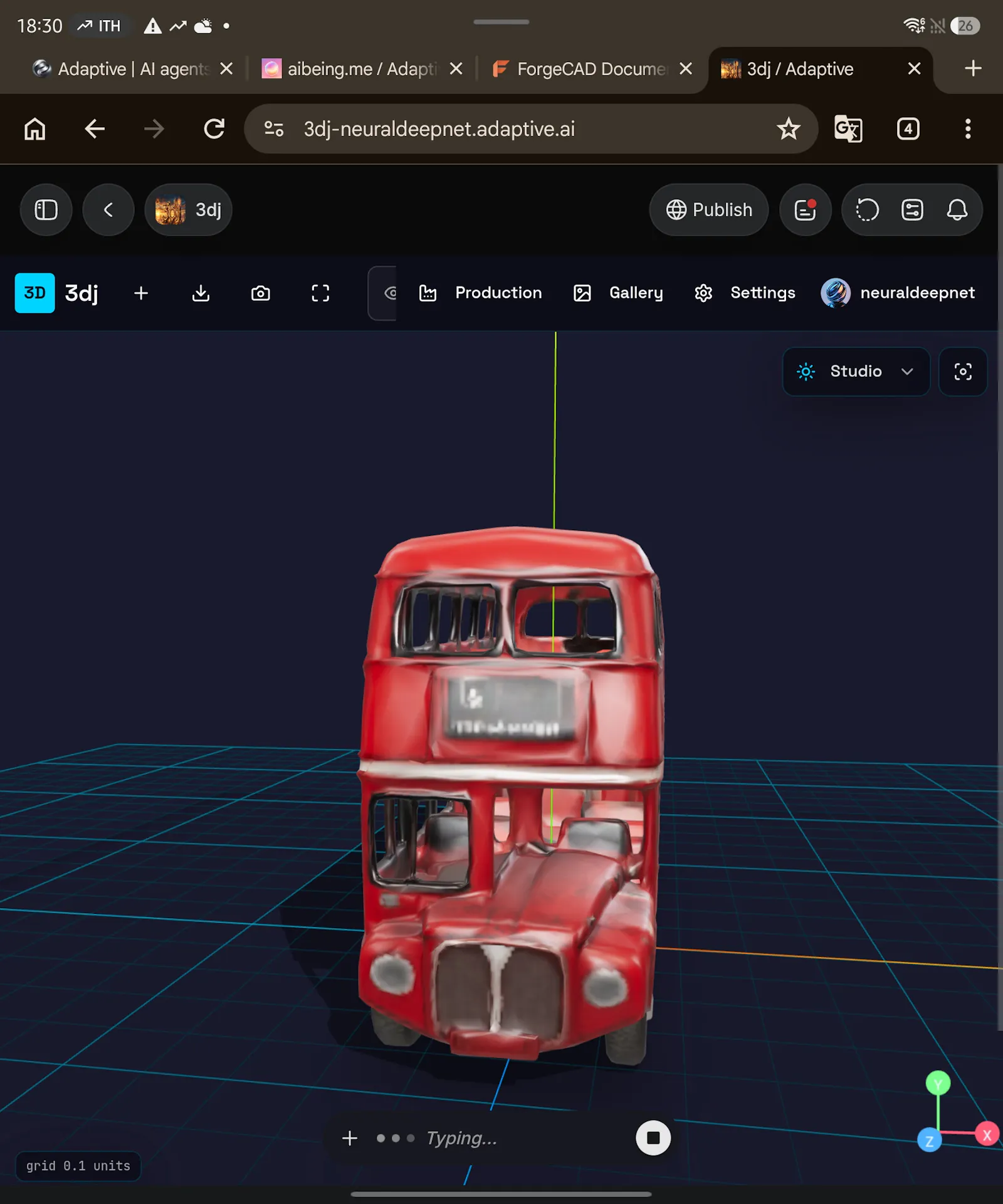This screenshot has width=1003, height=1204.
Task: Add attachment with chat plus icon
Action: pyautogui.click(x=350, y=1138)
